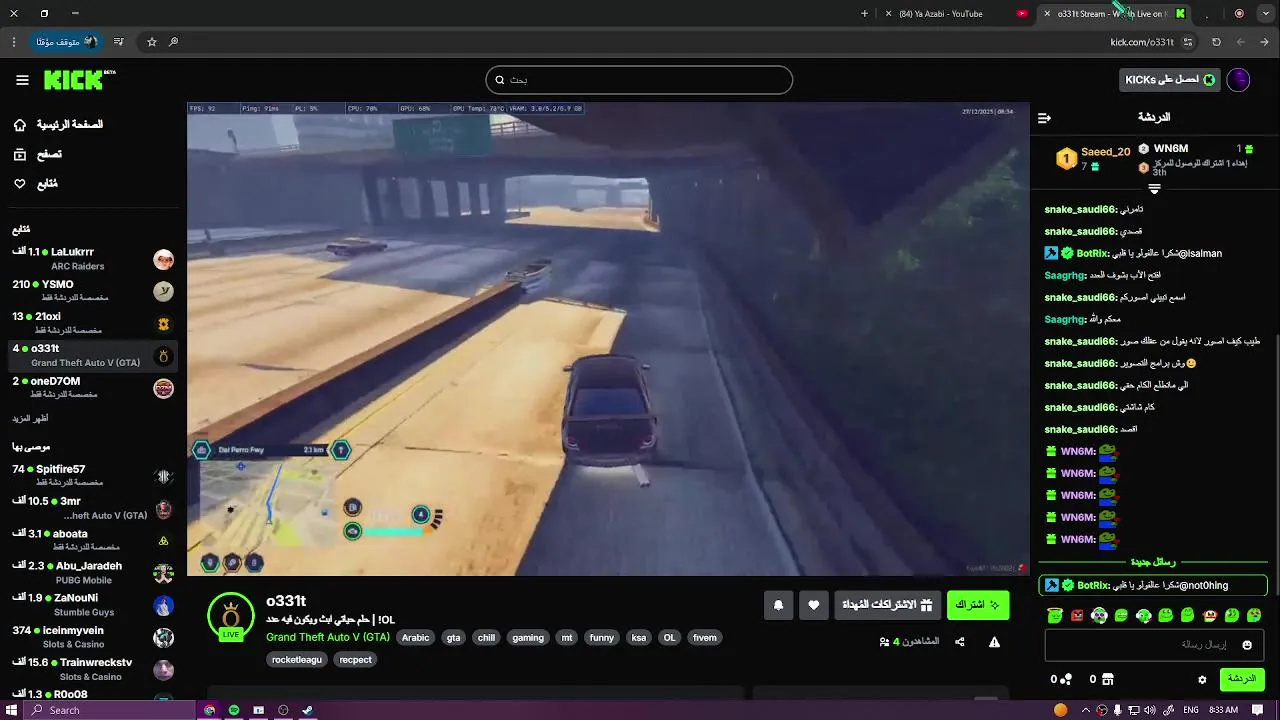1280x720 pixels.
Task: Click Saeed_20 in the gift leaderboard
Action: (1105, 152)
